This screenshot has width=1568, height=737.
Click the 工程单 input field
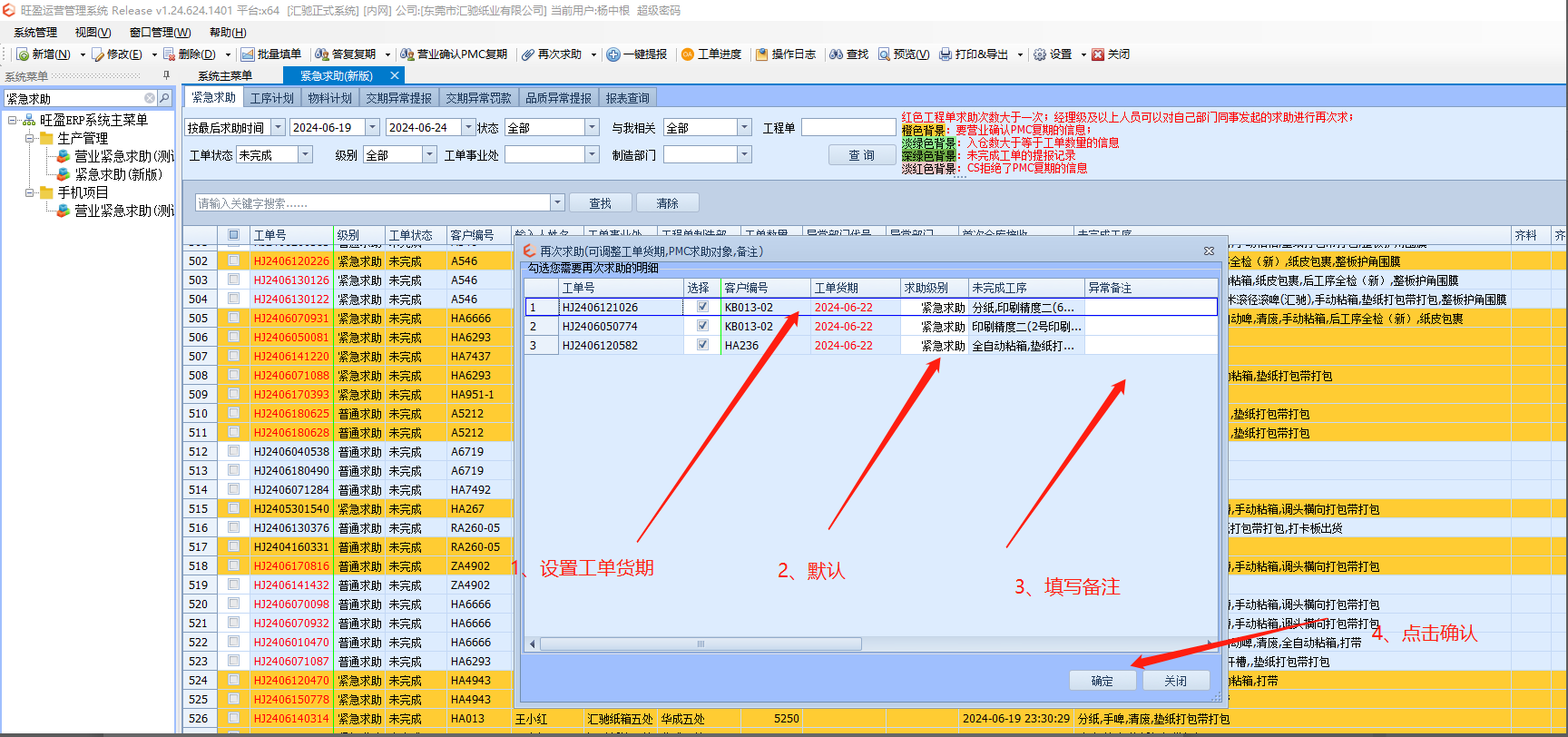coord(848,128)
